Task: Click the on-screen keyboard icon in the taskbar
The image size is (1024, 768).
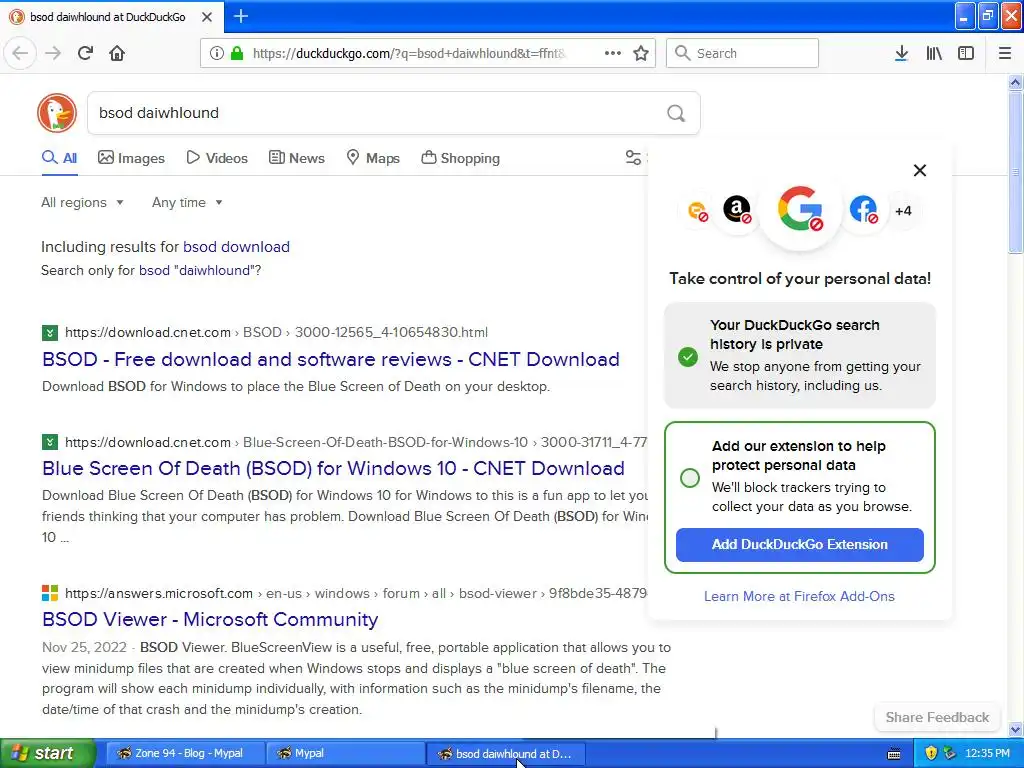Action: pos(894,754)
